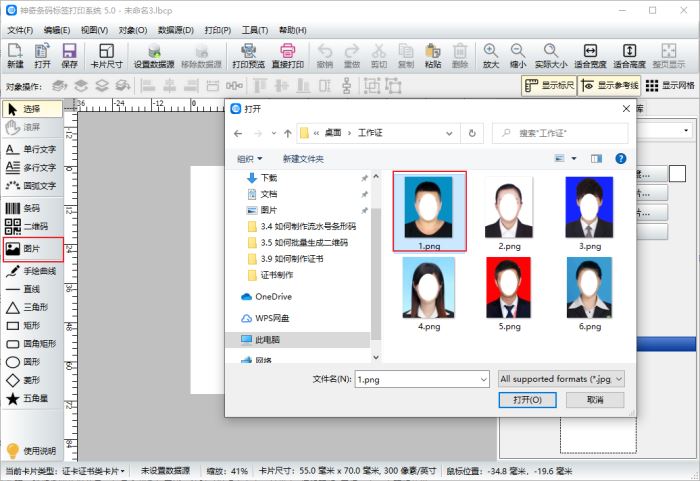The width and height of the screenshot is (700, 481).
Task: Open 打印预览 print preview
Action: click(x=248, y=55)
